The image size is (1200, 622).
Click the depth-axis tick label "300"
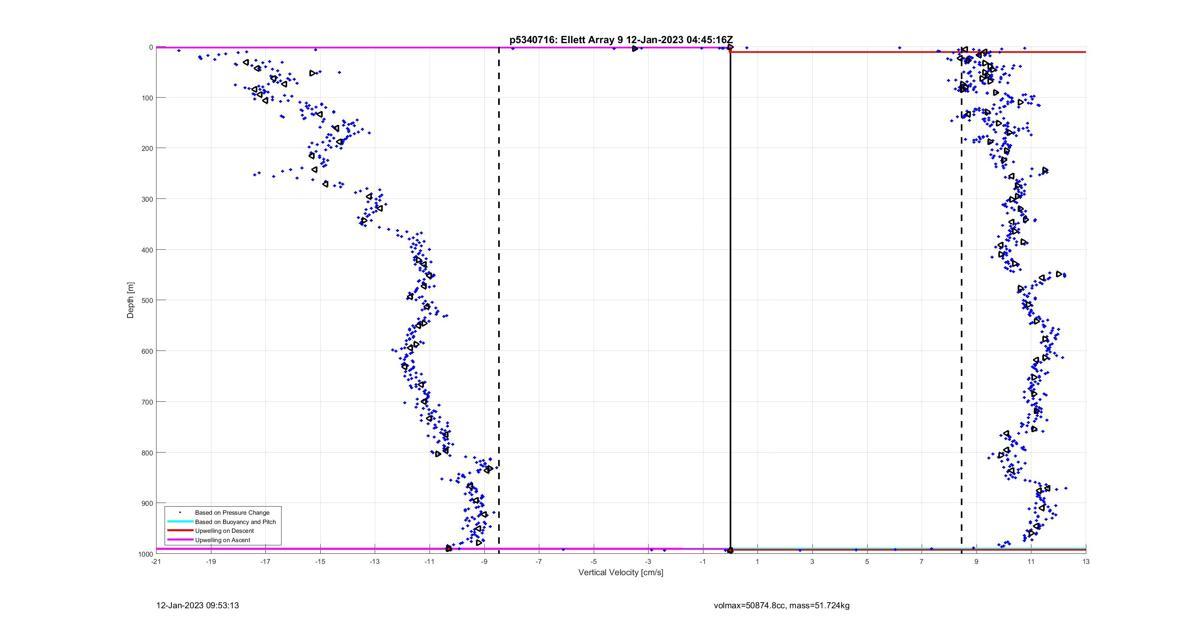pyautogui.click(x=146, y=199)
